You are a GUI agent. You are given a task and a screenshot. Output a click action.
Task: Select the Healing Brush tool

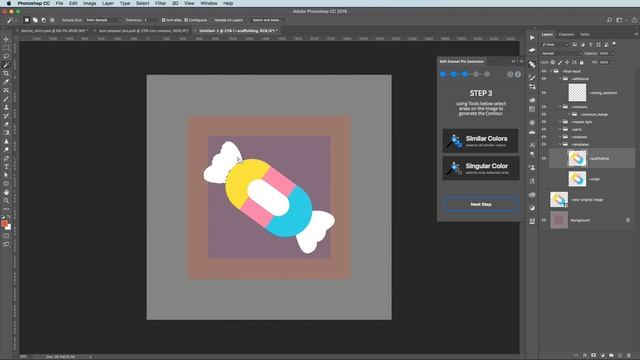[x=6, y=90]
